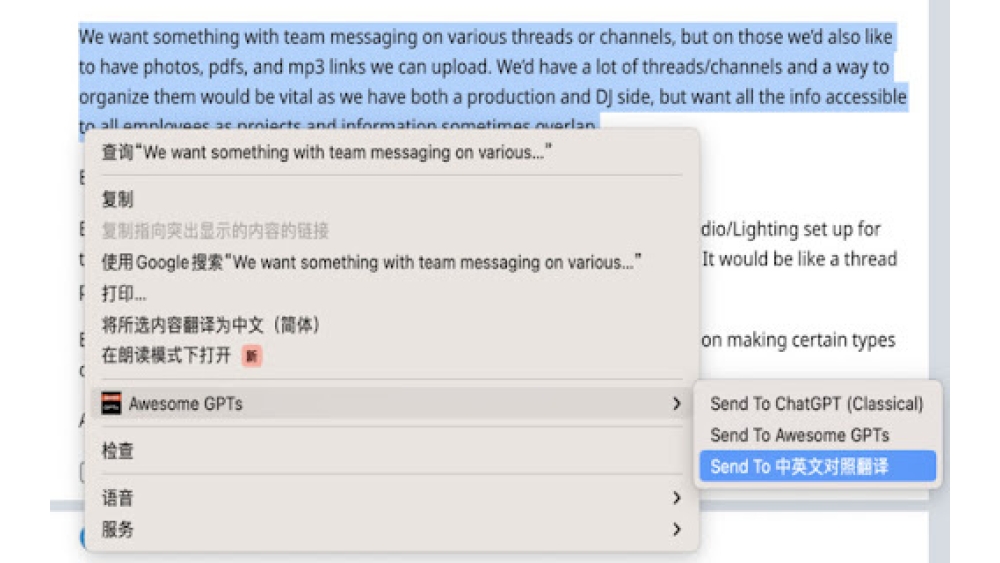1000x563 pixels.
Task: Open selection via 在朗读模式下打开
Action: tap(391, 356)
